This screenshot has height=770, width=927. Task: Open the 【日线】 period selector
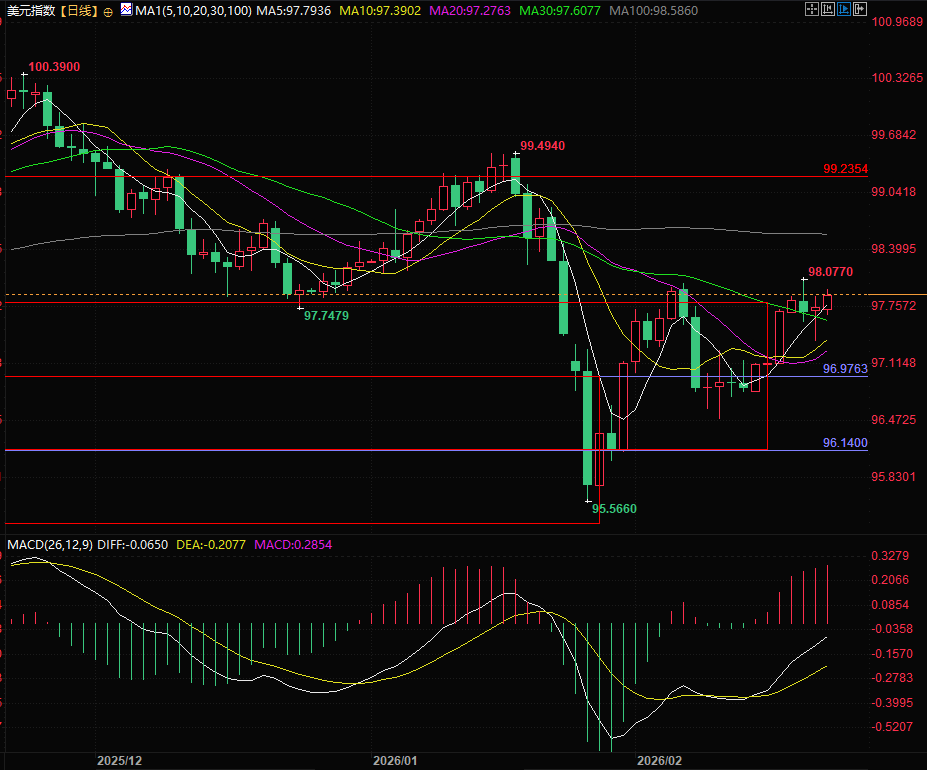pos(79,11)
